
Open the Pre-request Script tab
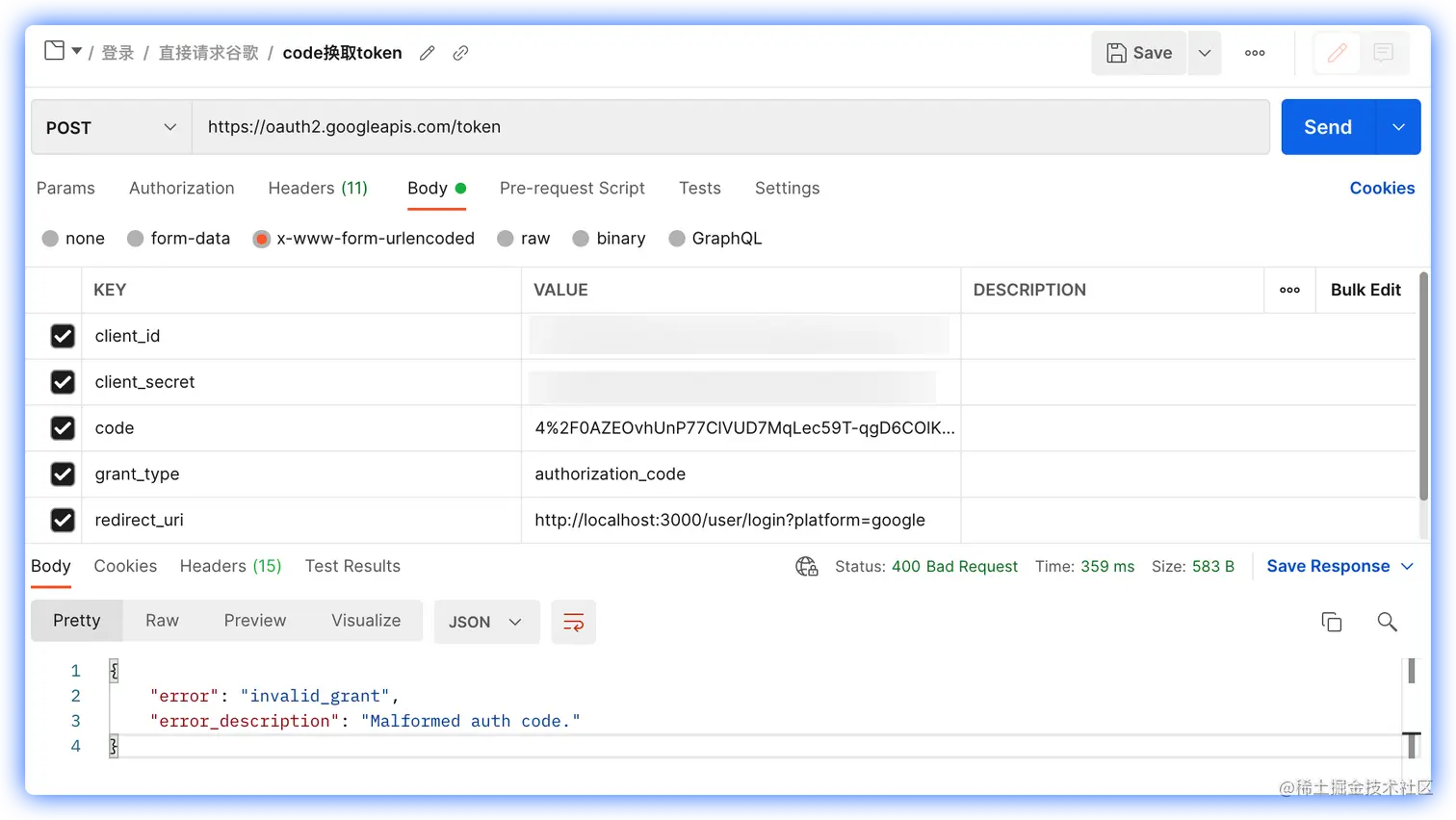[x=572, y=188]
